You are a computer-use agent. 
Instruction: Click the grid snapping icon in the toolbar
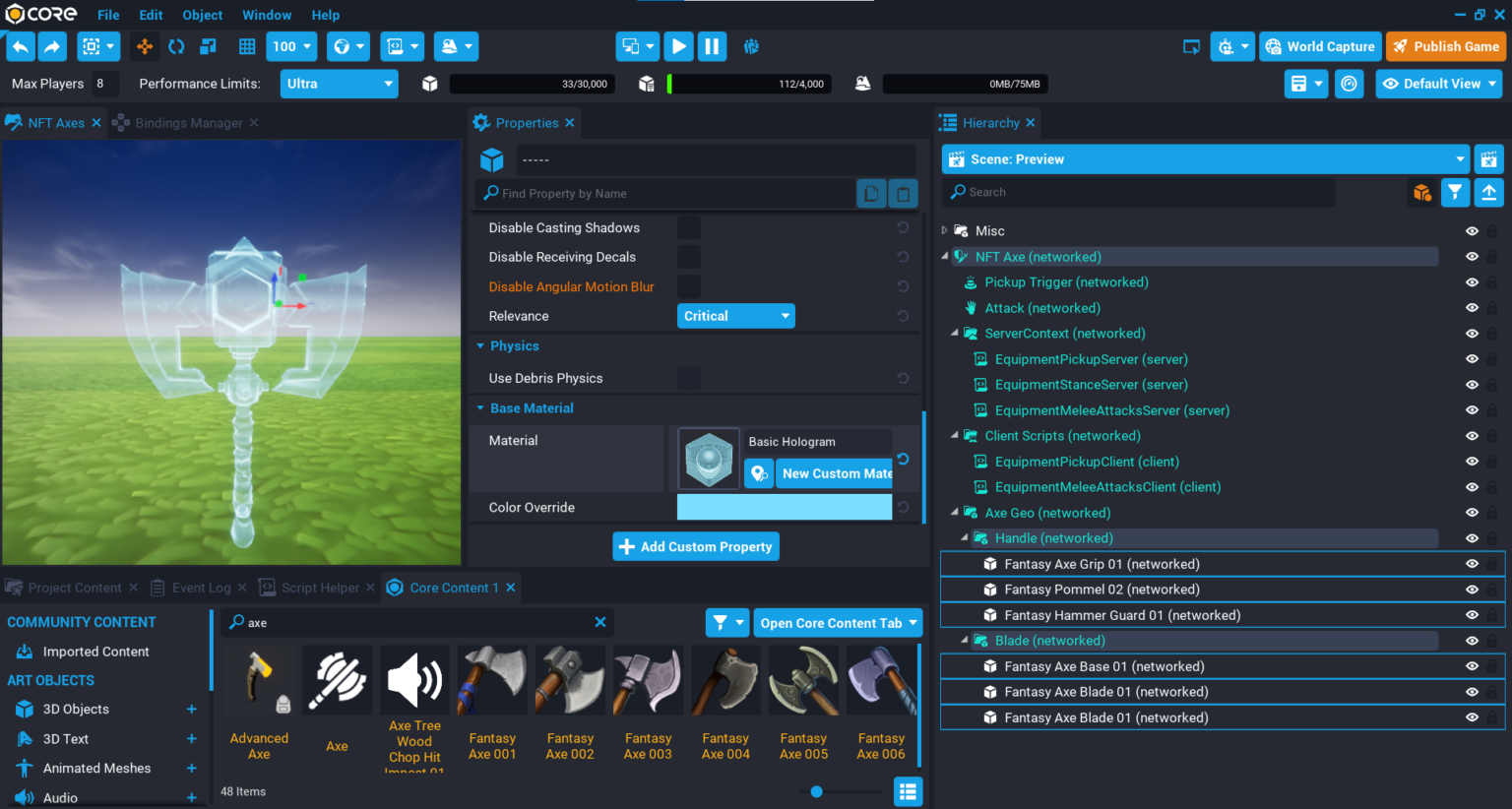pyautogui.click(x=246, y=46)
